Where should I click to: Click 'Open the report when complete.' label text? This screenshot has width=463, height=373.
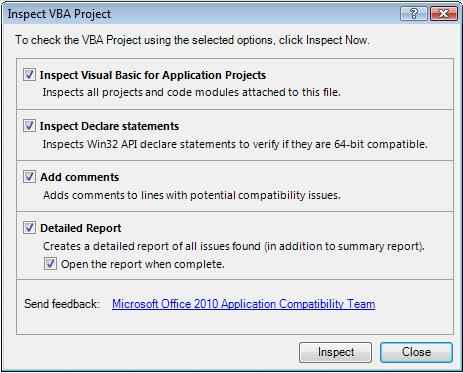coord(143,264)
